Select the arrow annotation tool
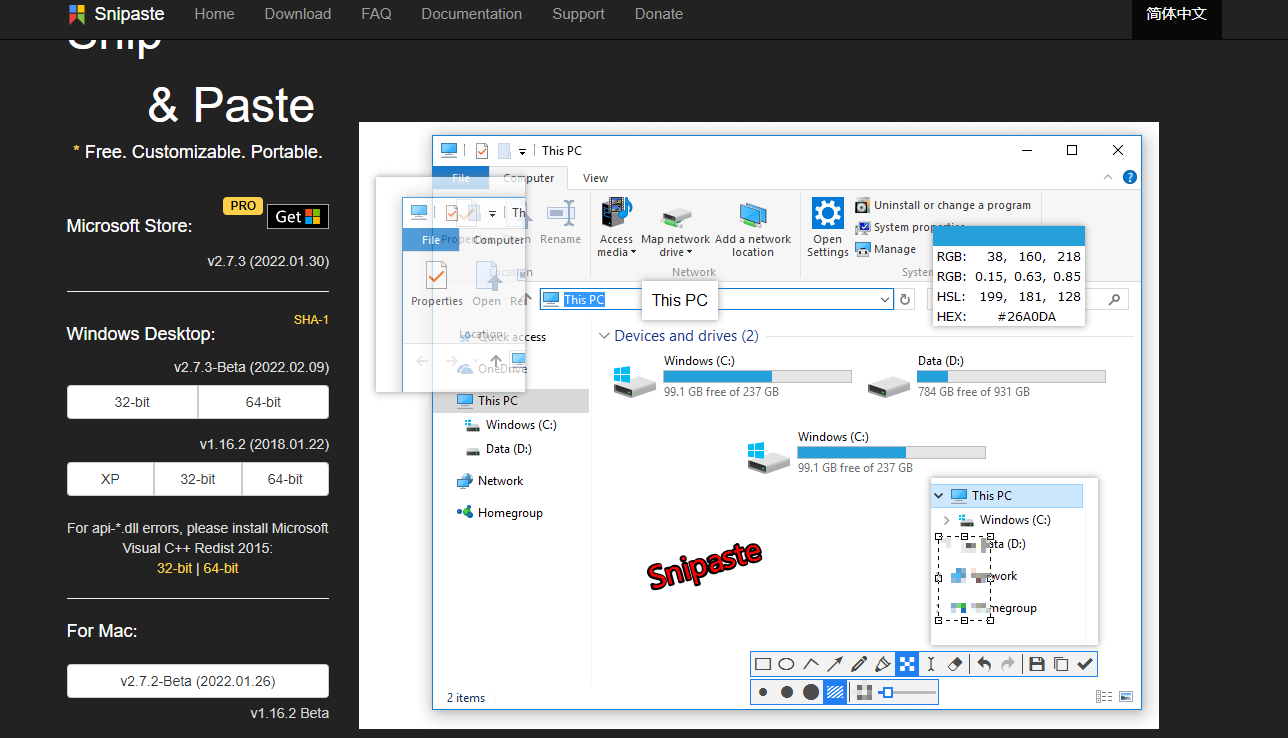Image resolution: width=1288 pixels, height=738 pixels. pyautogui.click(x=835, y=663)
